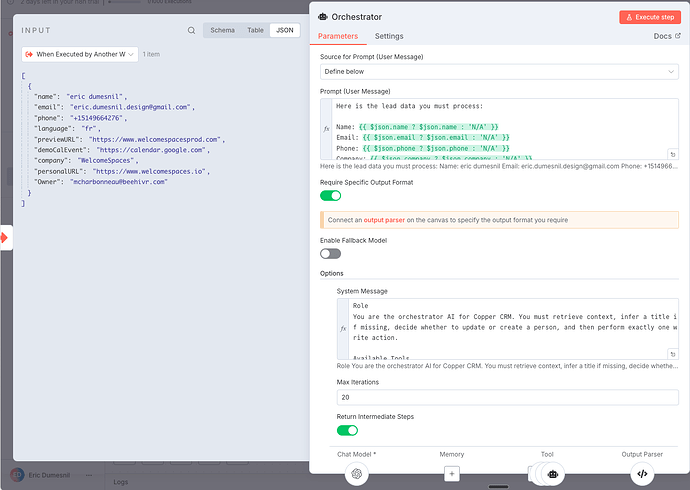Open the three-dot menu beside Eric Dumesnil

(89, 475)
